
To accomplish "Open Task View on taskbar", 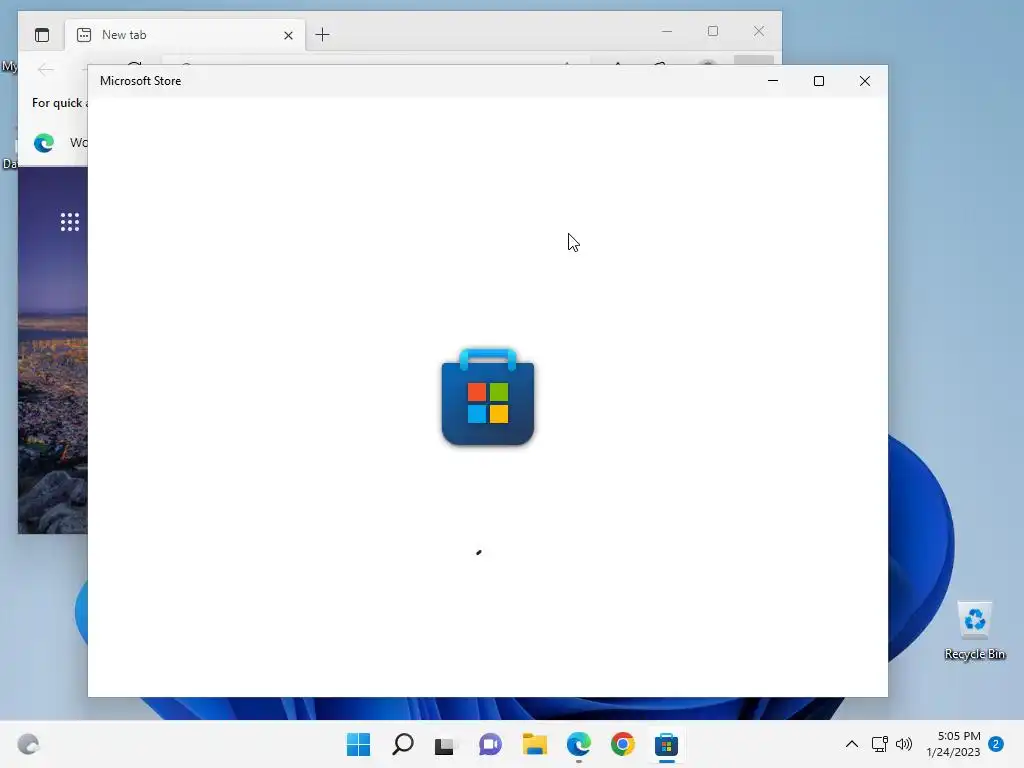I will tap(445, 744).
